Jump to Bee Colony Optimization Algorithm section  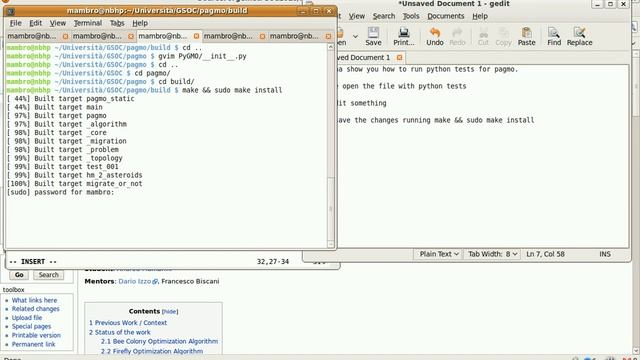(x=160, y=341)
